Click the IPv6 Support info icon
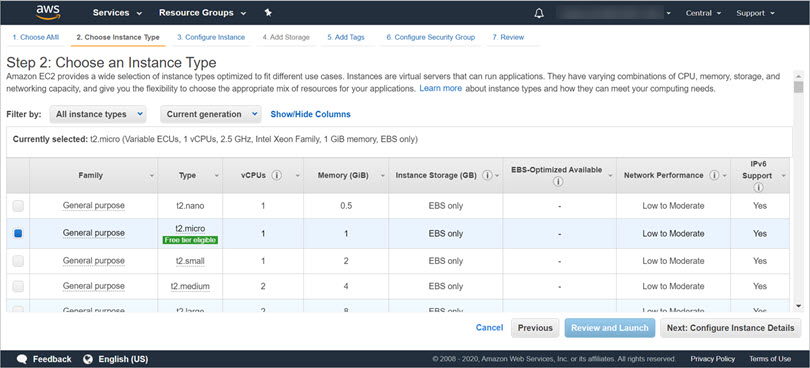810x368 pixels. coord(758,188)
